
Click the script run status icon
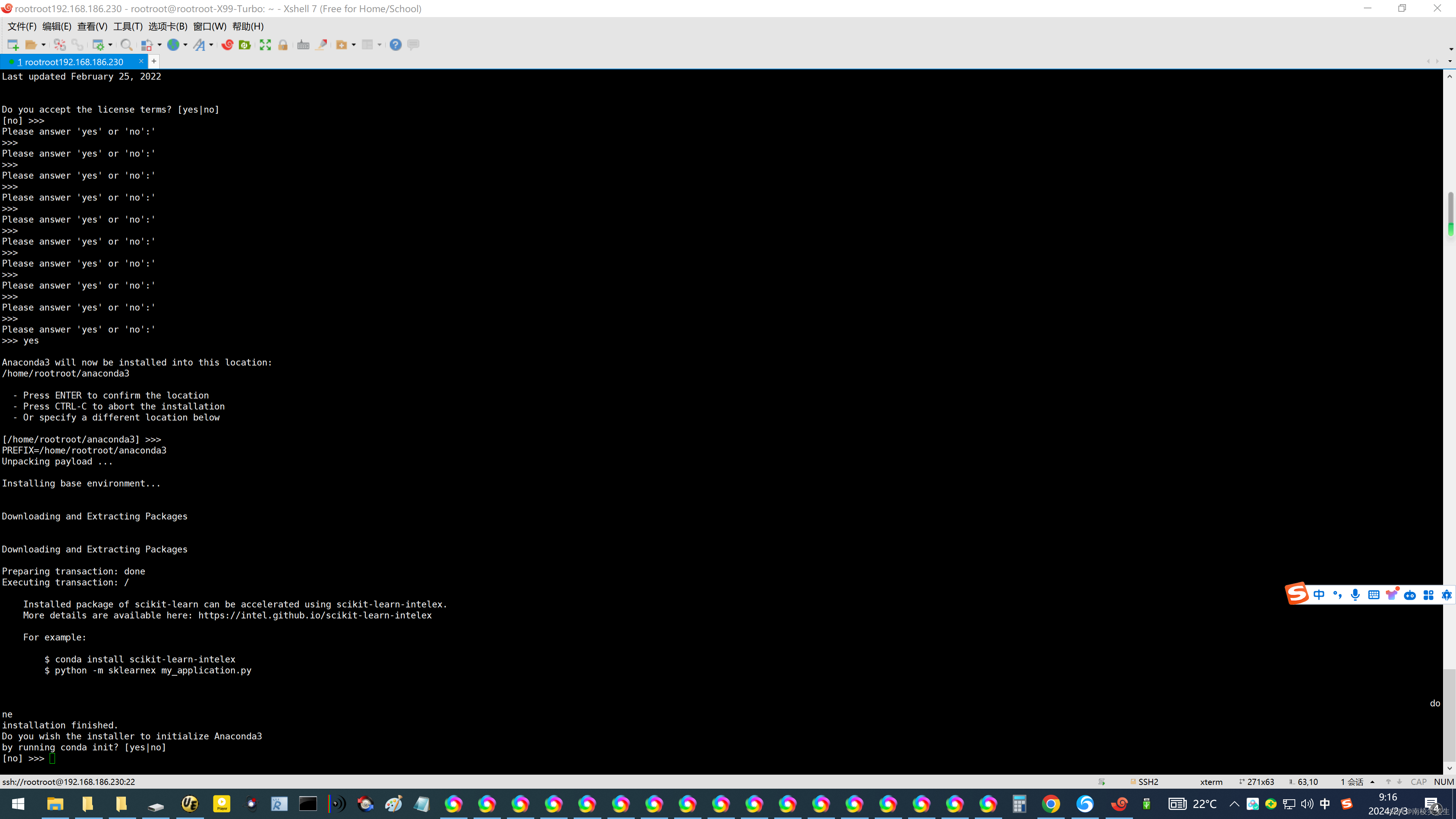tap(1101, 782)
